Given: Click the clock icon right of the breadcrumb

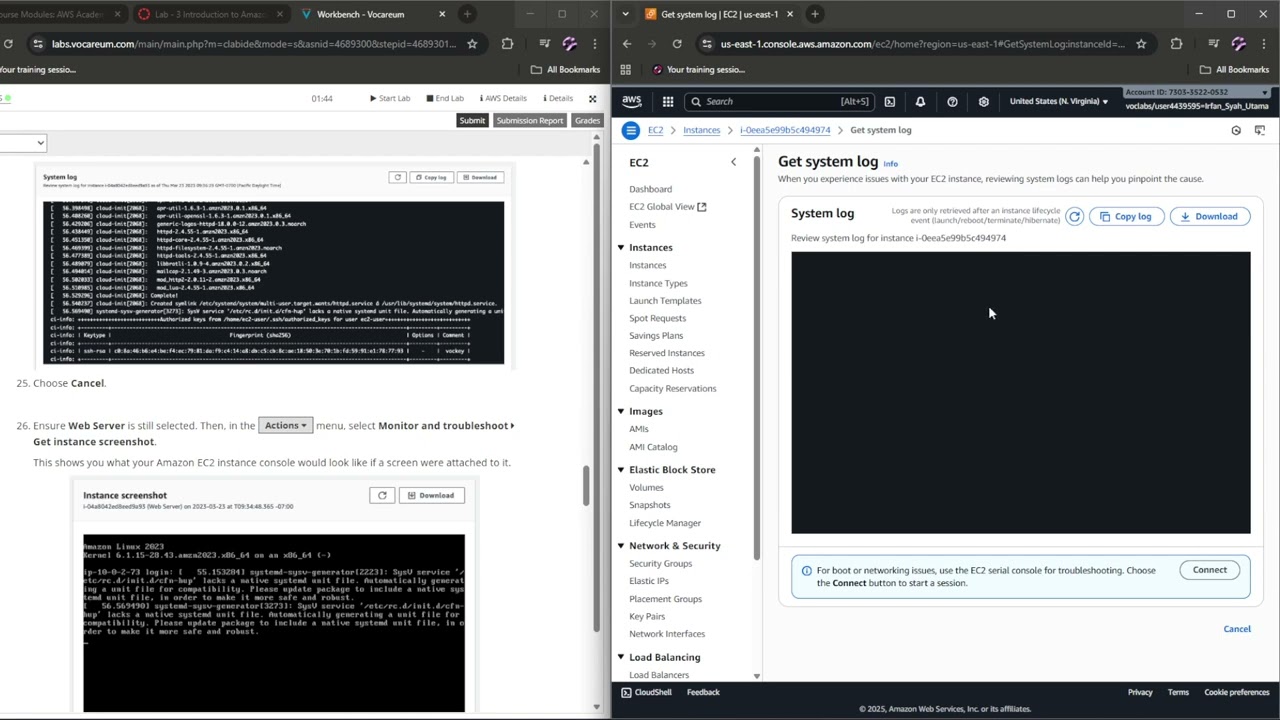Looking at the screenshot, I should pos(1236,130).
